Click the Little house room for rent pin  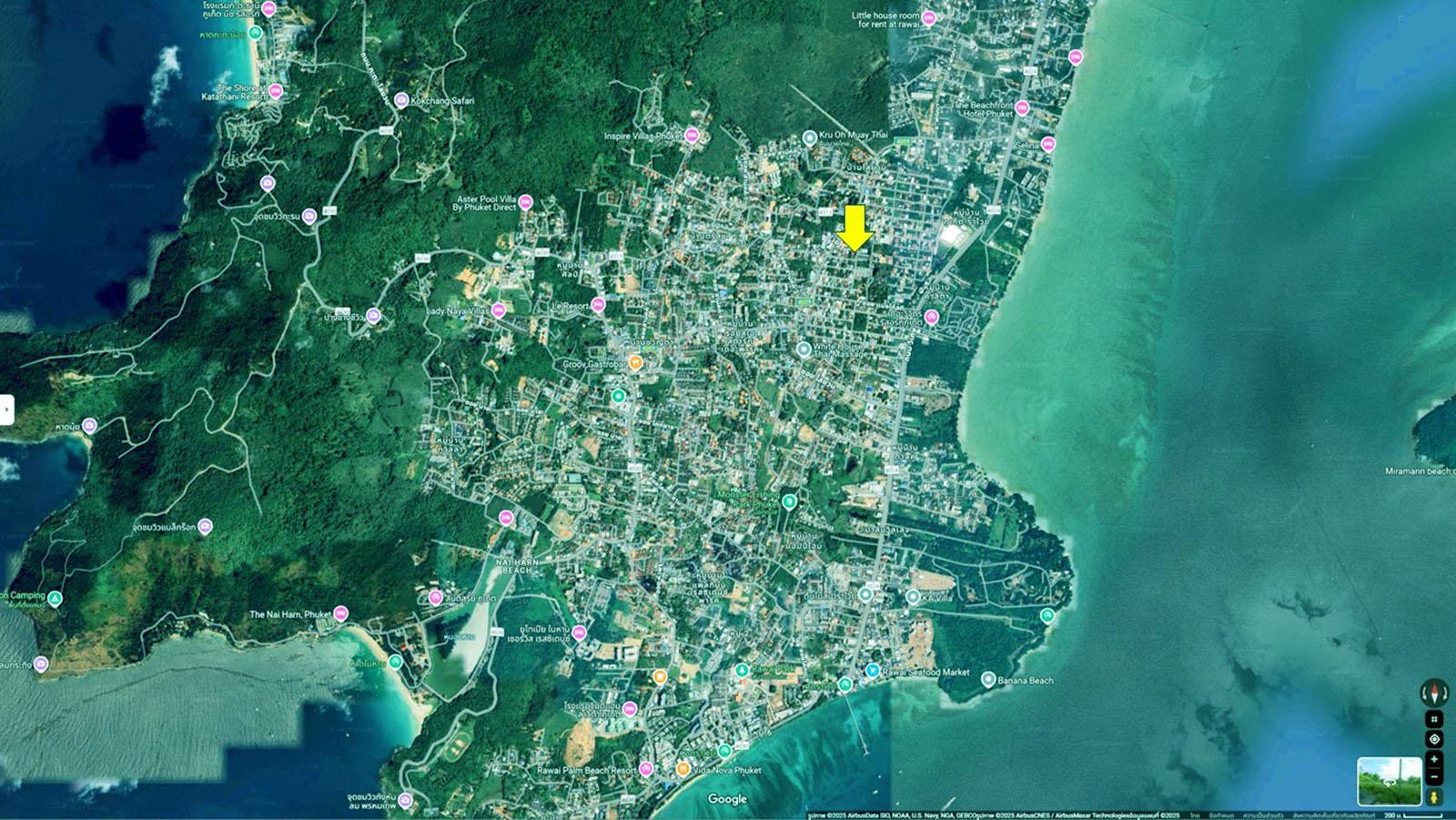pyautogui.click(x=929, y=17)
